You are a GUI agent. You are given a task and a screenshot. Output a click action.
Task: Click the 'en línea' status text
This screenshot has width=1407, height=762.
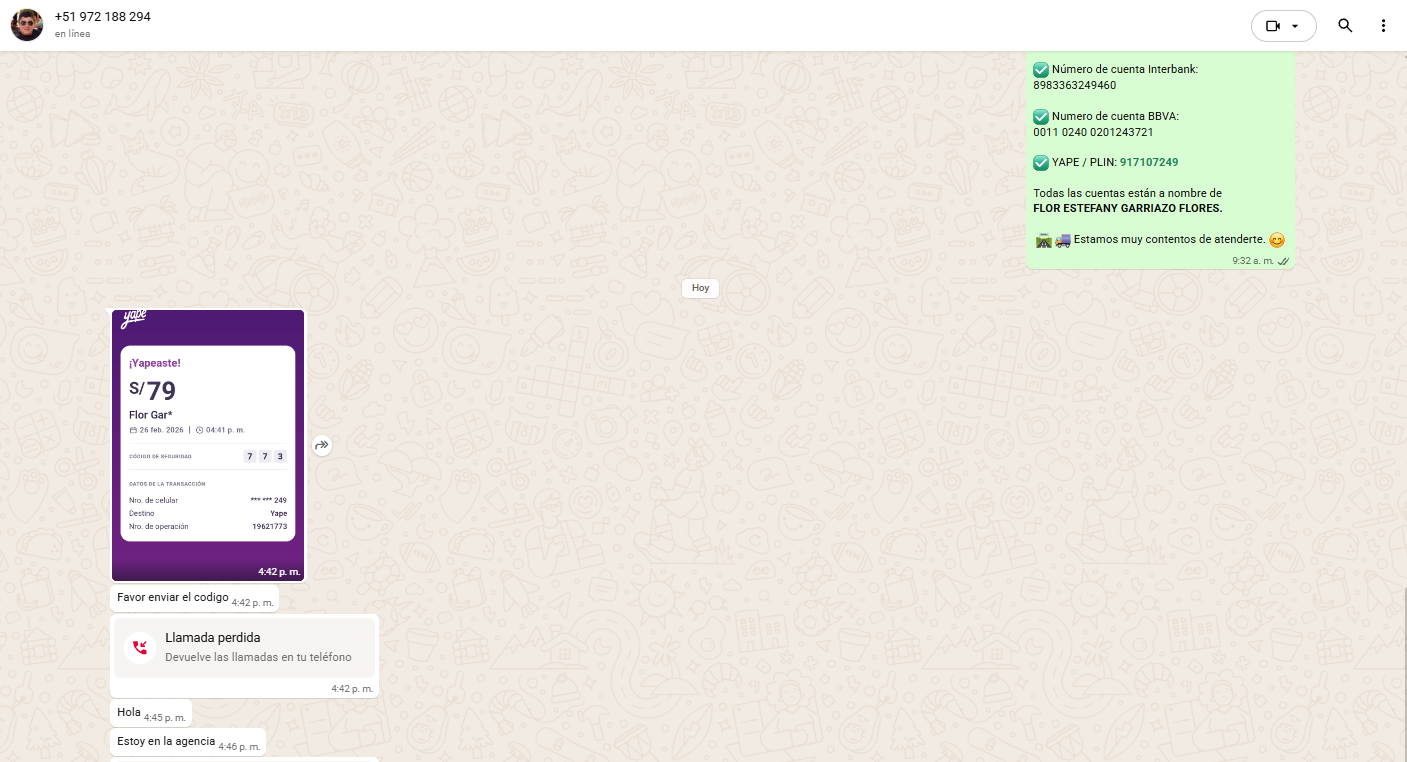click(x=72, y=34)
